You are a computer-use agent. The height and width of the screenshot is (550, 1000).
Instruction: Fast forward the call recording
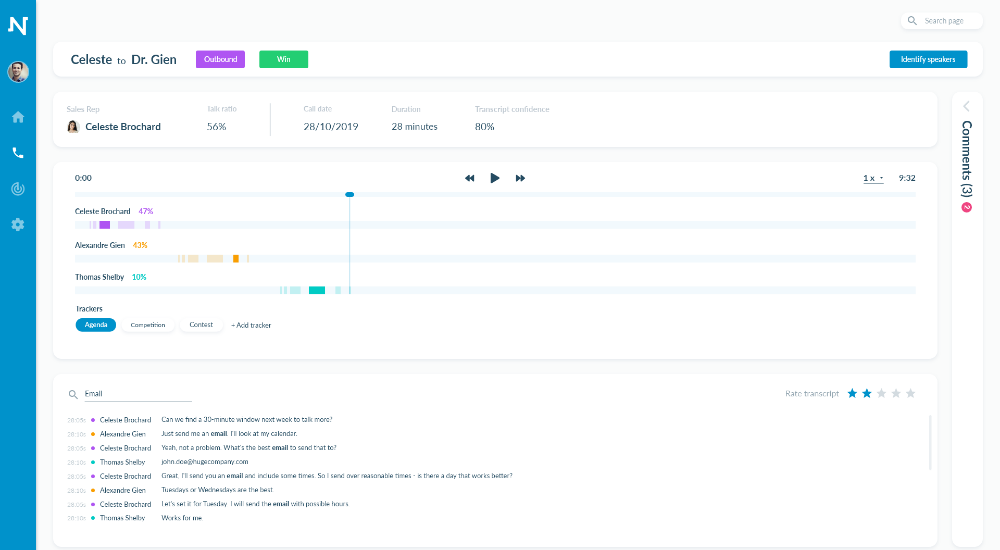pyautogui.click(x=520, y=178)
